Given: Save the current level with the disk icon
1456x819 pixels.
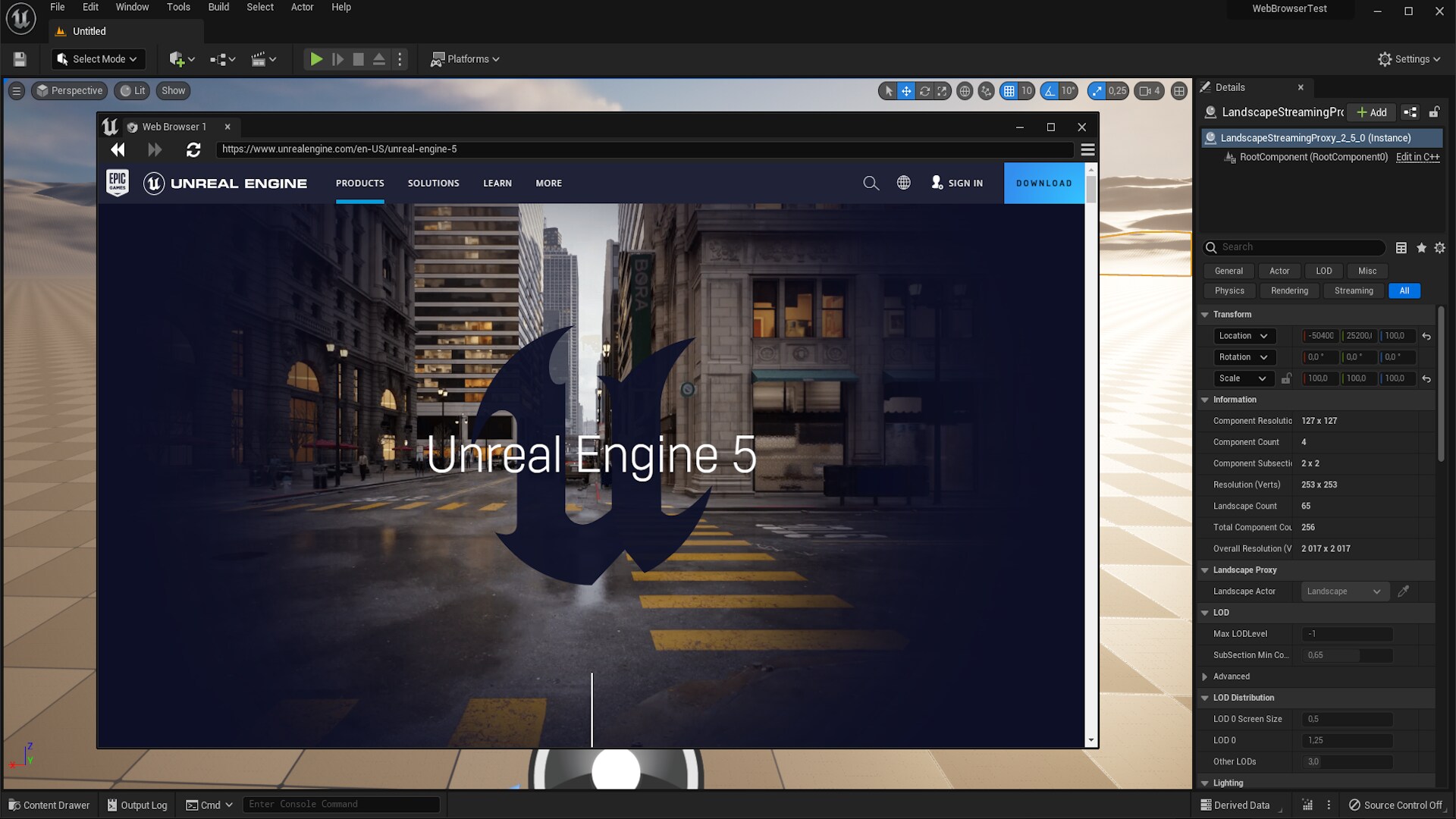Looking at the screenshot, I should point(20,59).
